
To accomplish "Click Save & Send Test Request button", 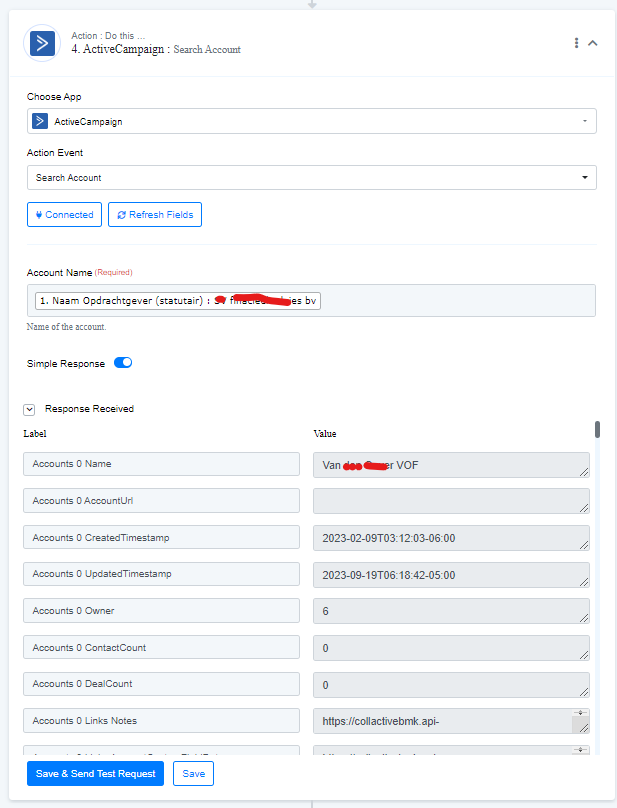I will click(95, 773).
